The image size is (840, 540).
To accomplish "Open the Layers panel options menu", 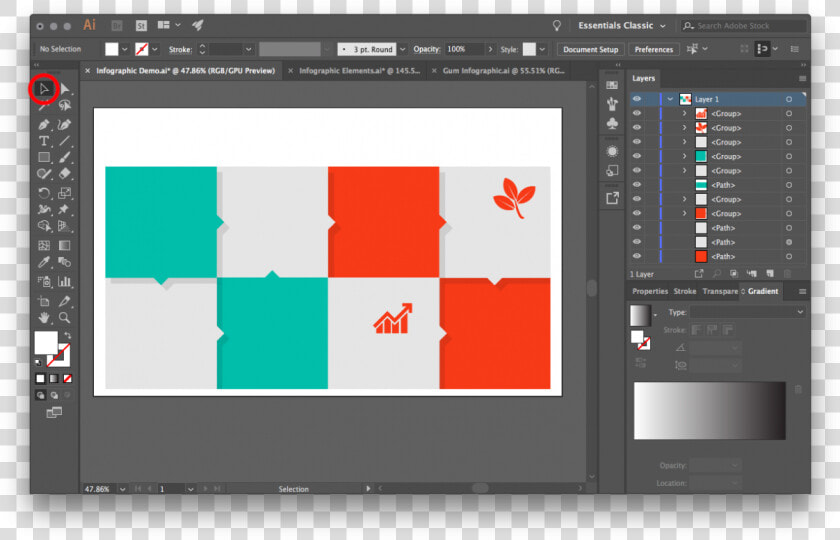I will pyautogui.click(x=802, y=79).
